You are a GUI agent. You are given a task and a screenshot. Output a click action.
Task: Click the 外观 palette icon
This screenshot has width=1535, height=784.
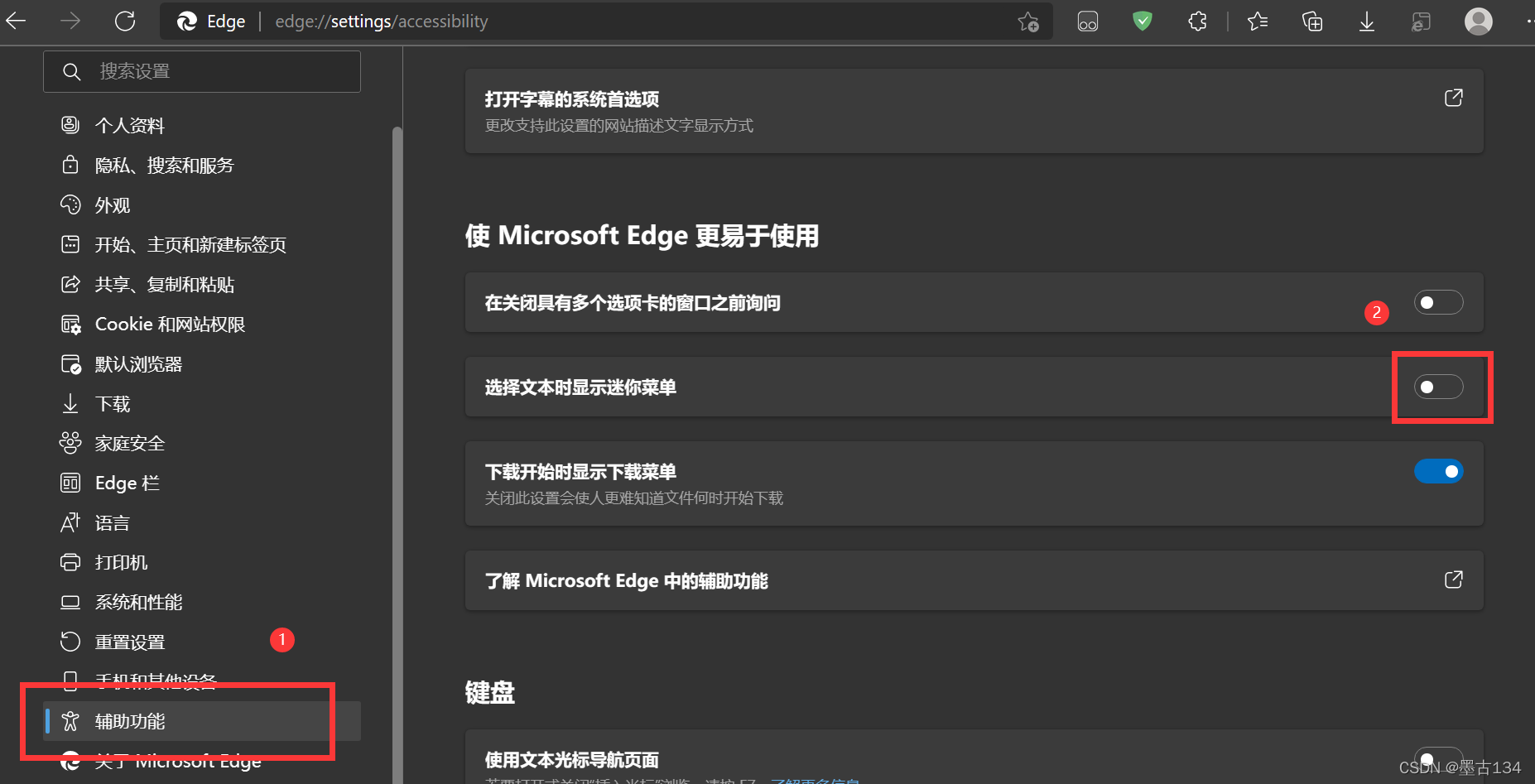70,204
